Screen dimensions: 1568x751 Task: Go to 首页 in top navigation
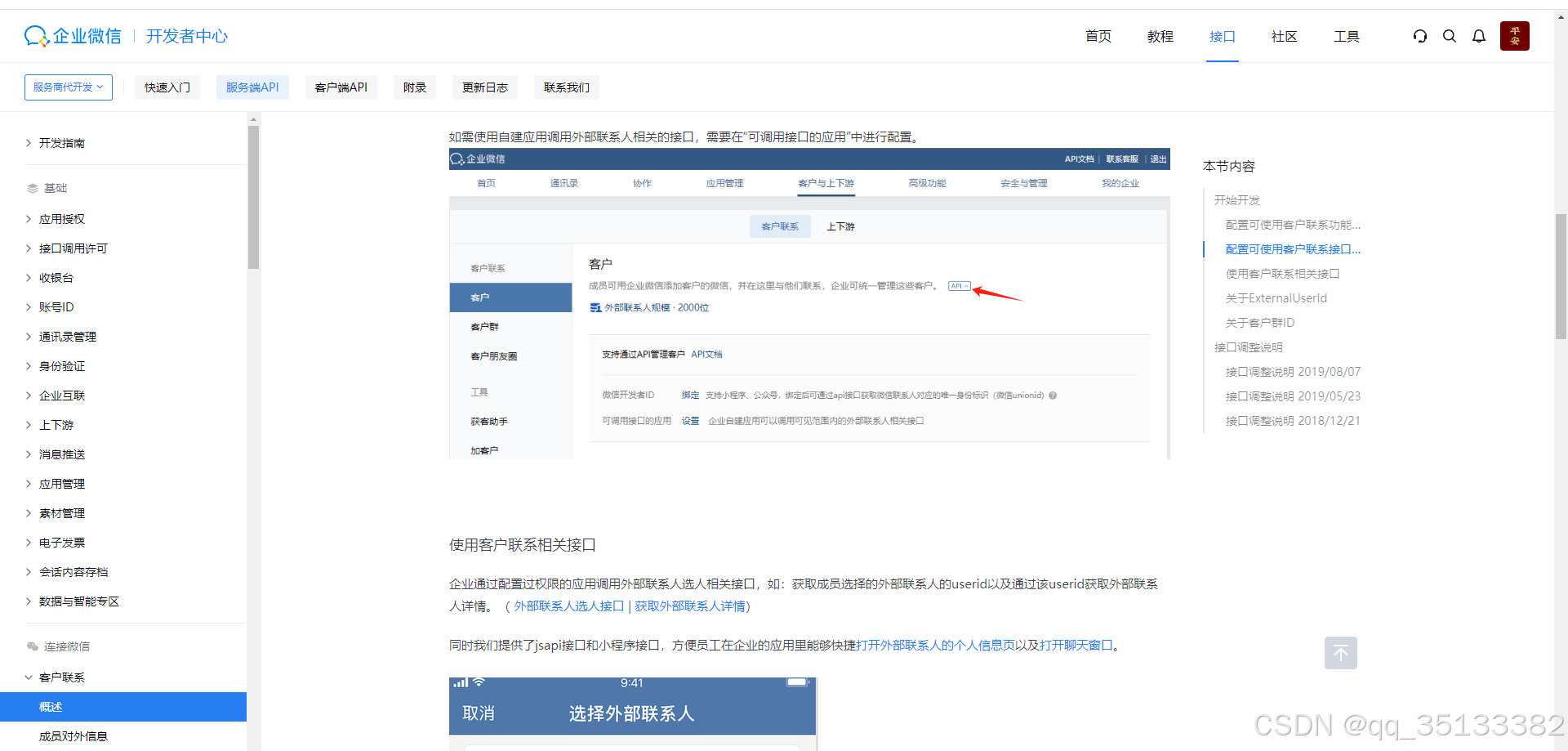[x=1098, y=36]
